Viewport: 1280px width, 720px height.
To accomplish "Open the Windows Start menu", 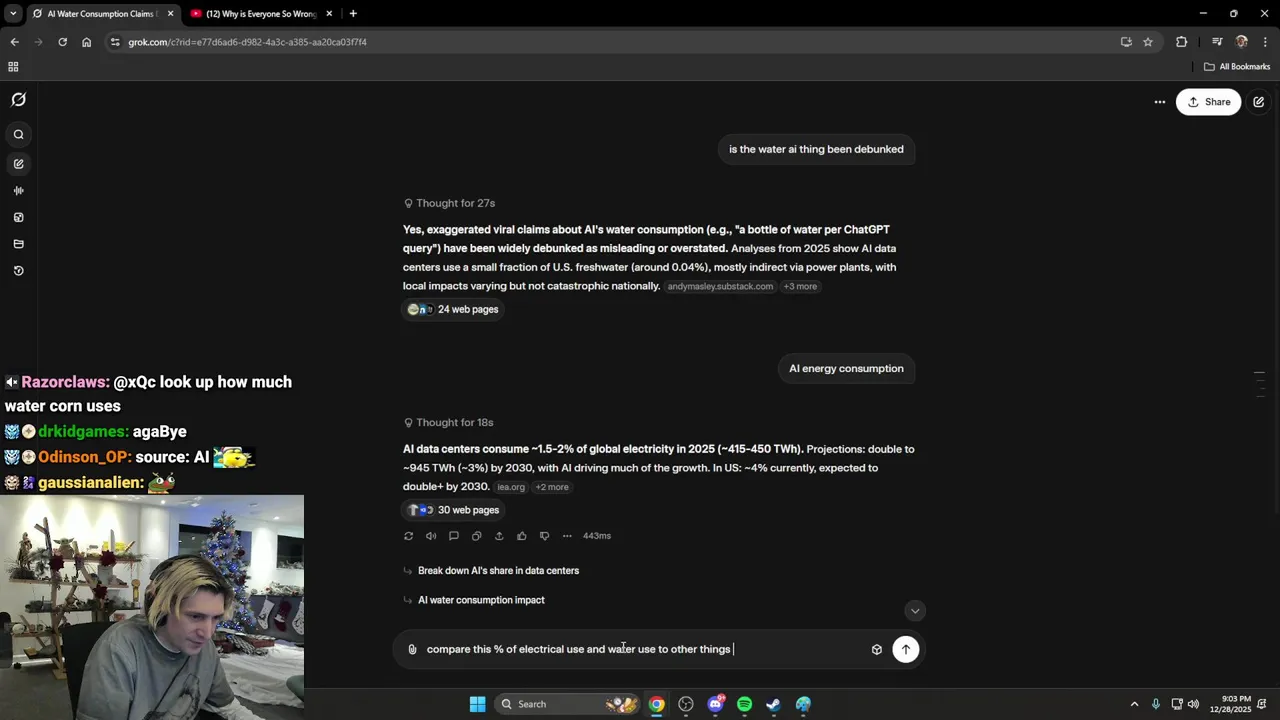I will coord(477,704).
